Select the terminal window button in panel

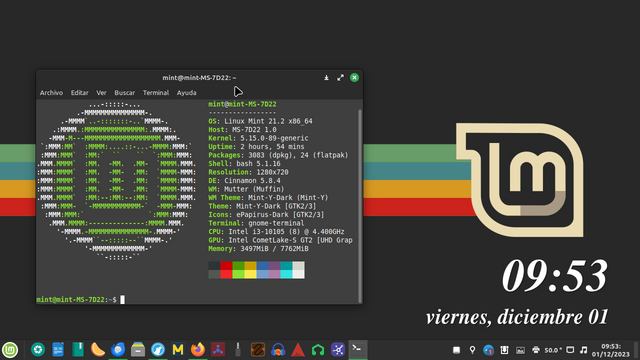point(358,350)
